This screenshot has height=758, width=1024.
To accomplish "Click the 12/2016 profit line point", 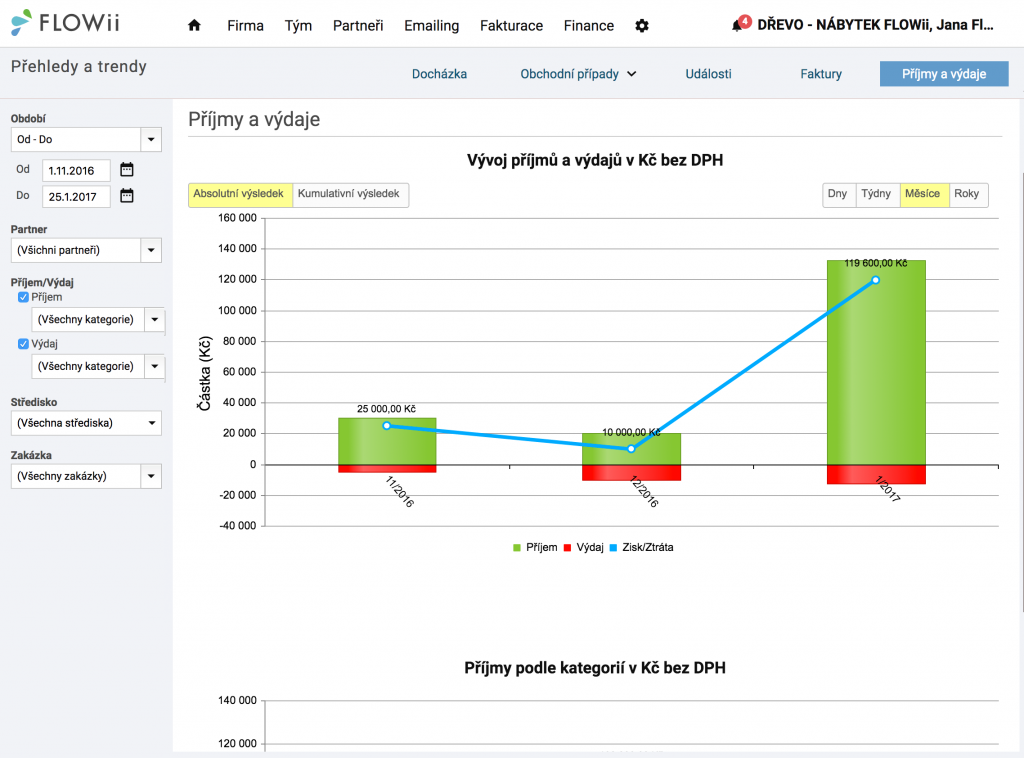I will tap(631, 449).
